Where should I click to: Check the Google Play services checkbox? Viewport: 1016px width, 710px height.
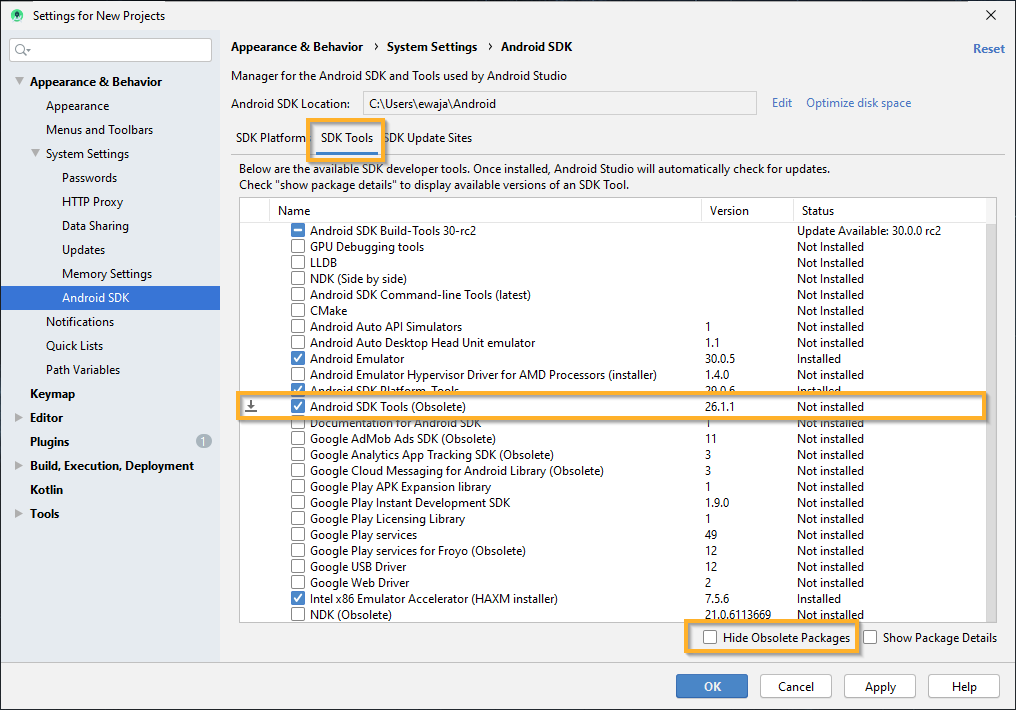pos(297,534)
